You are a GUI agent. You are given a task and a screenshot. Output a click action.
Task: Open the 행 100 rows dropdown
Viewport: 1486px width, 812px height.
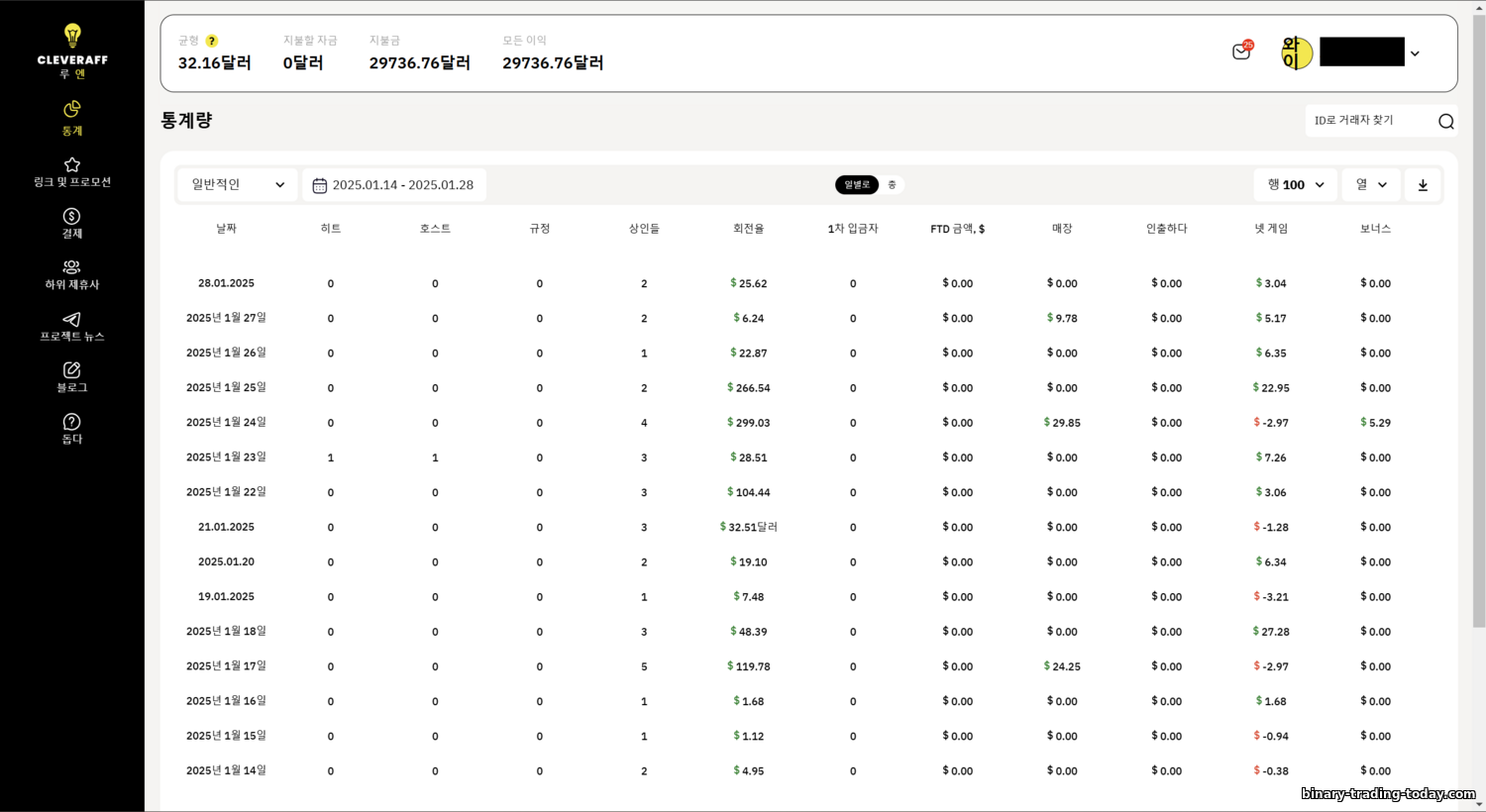click(1296, 185)
